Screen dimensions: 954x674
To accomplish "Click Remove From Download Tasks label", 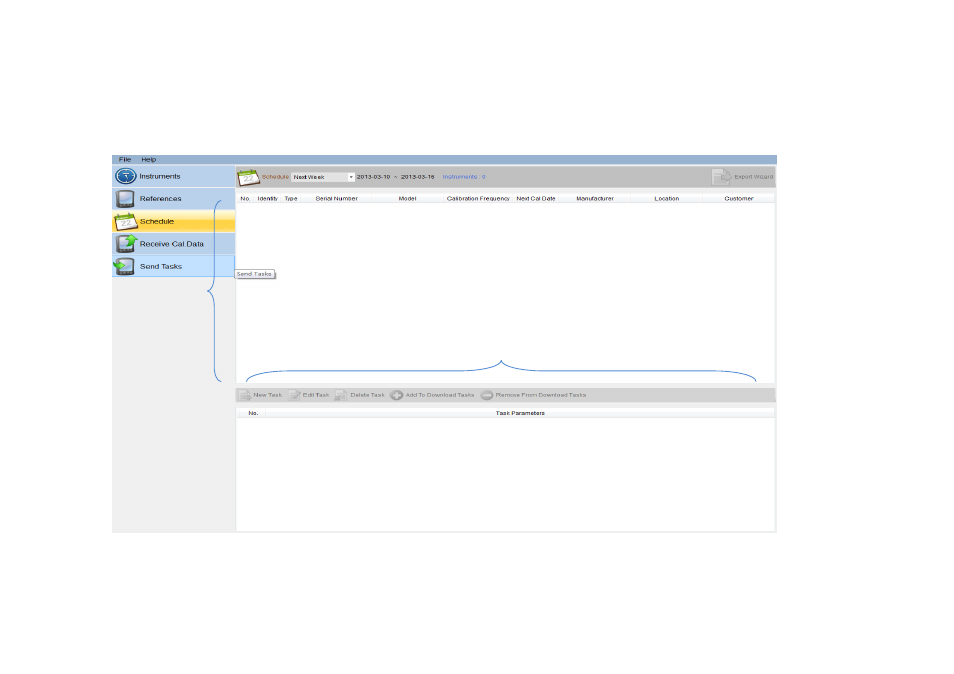I will [x=541, y=395].
